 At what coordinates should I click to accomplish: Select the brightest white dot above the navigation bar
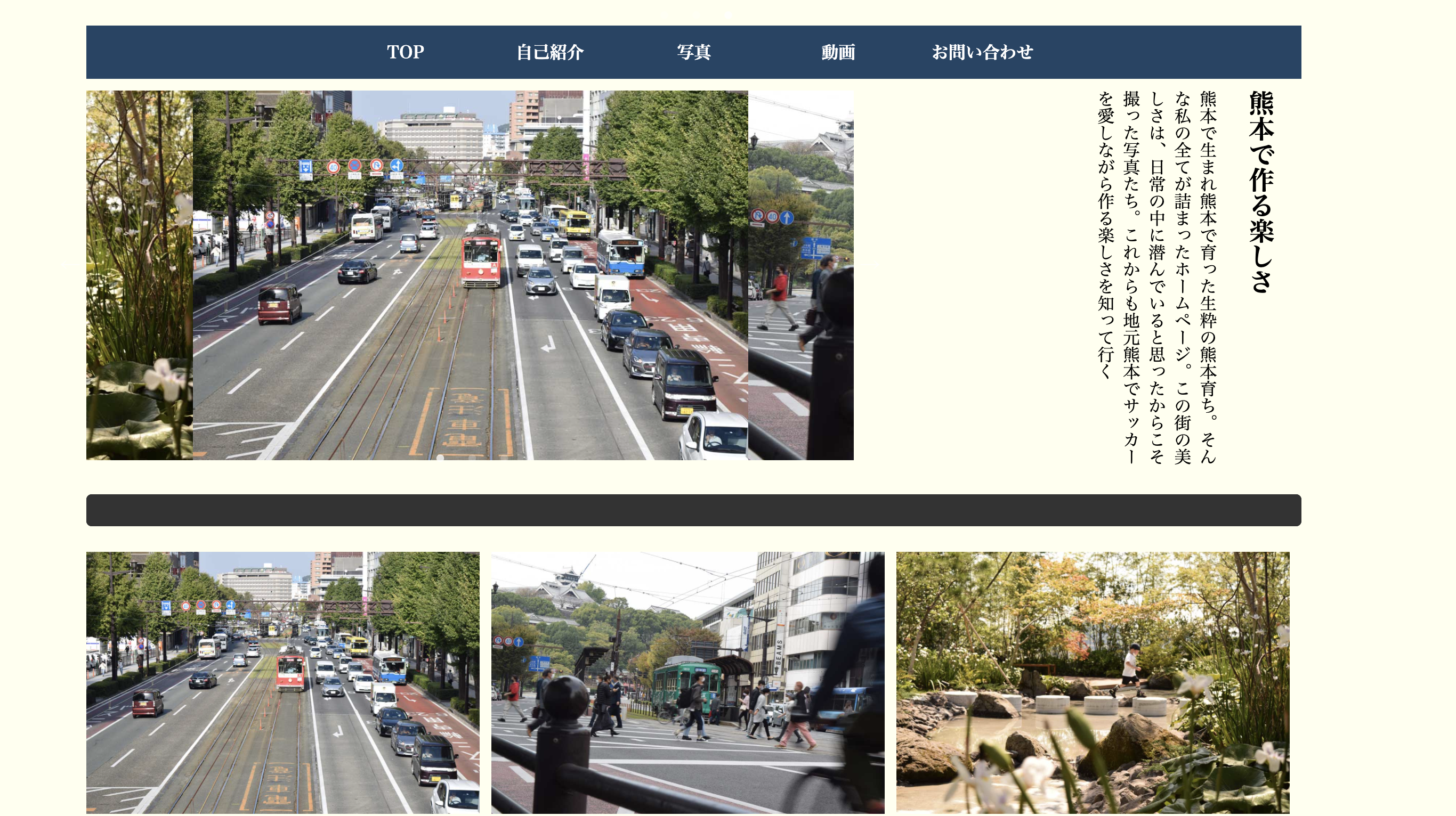(728, 15)
